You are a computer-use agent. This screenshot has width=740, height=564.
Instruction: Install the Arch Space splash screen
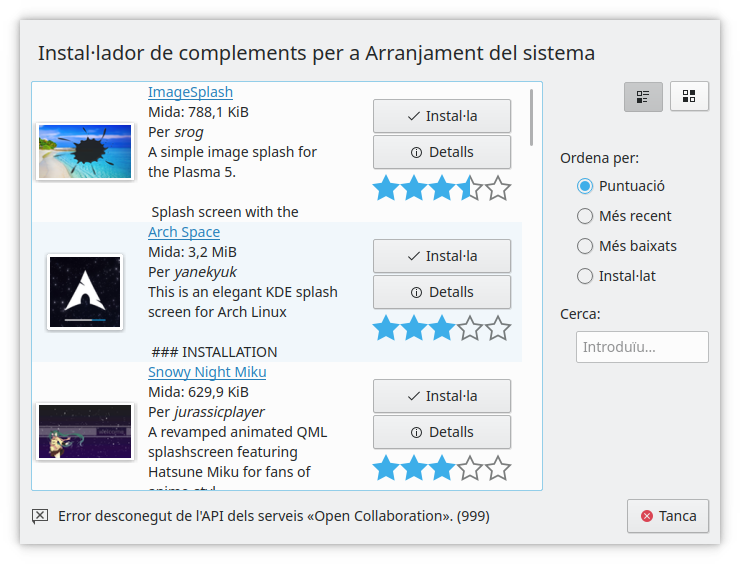tap(442, 256)
